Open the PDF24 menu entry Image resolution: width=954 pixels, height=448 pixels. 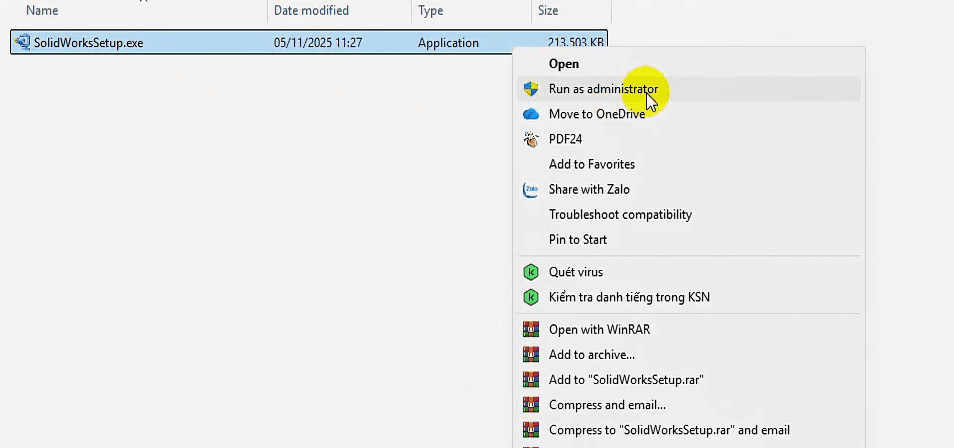688,139
